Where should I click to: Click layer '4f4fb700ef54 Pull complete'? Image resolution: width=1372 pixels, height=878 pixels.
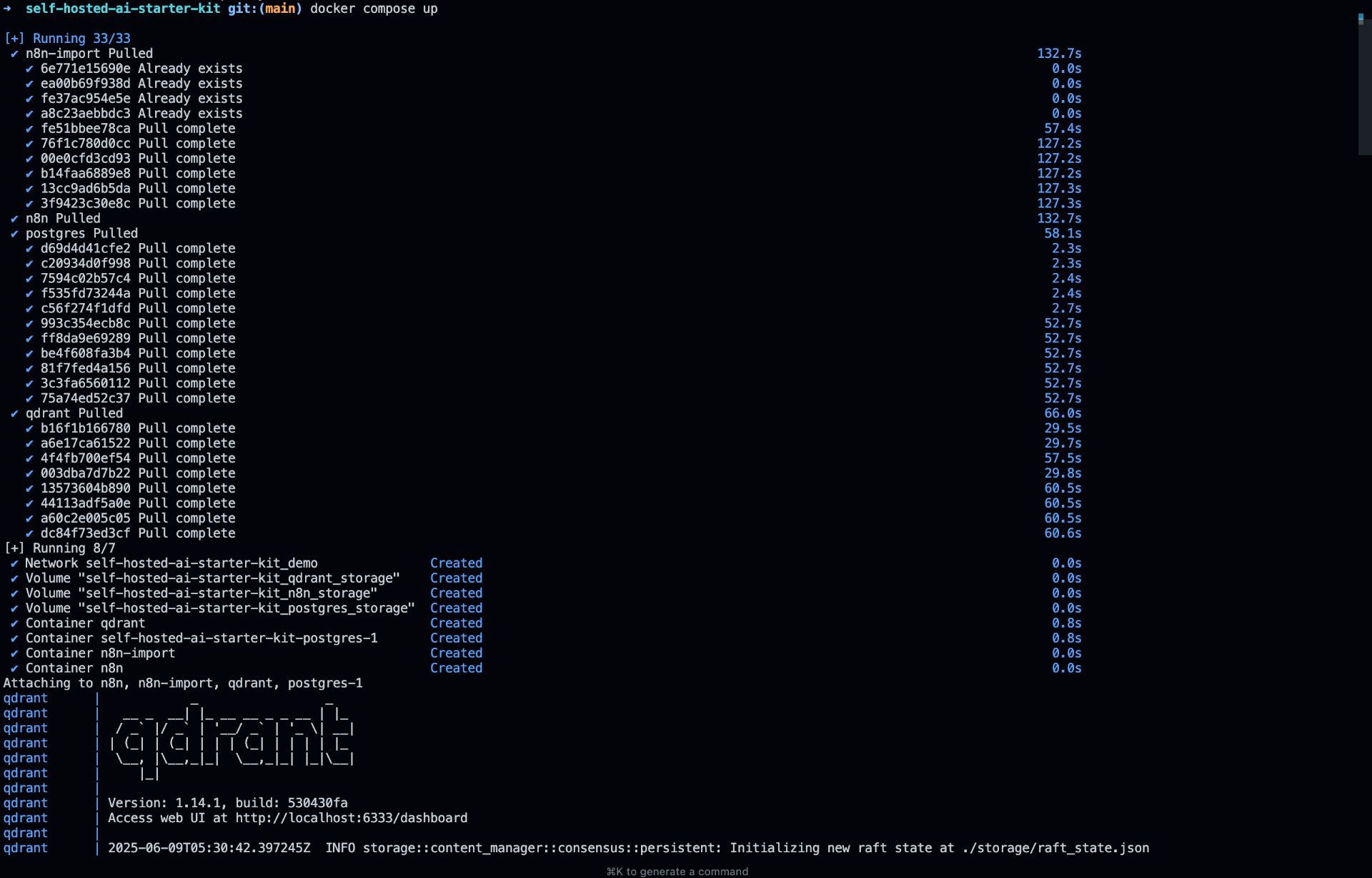click(138, 459)
